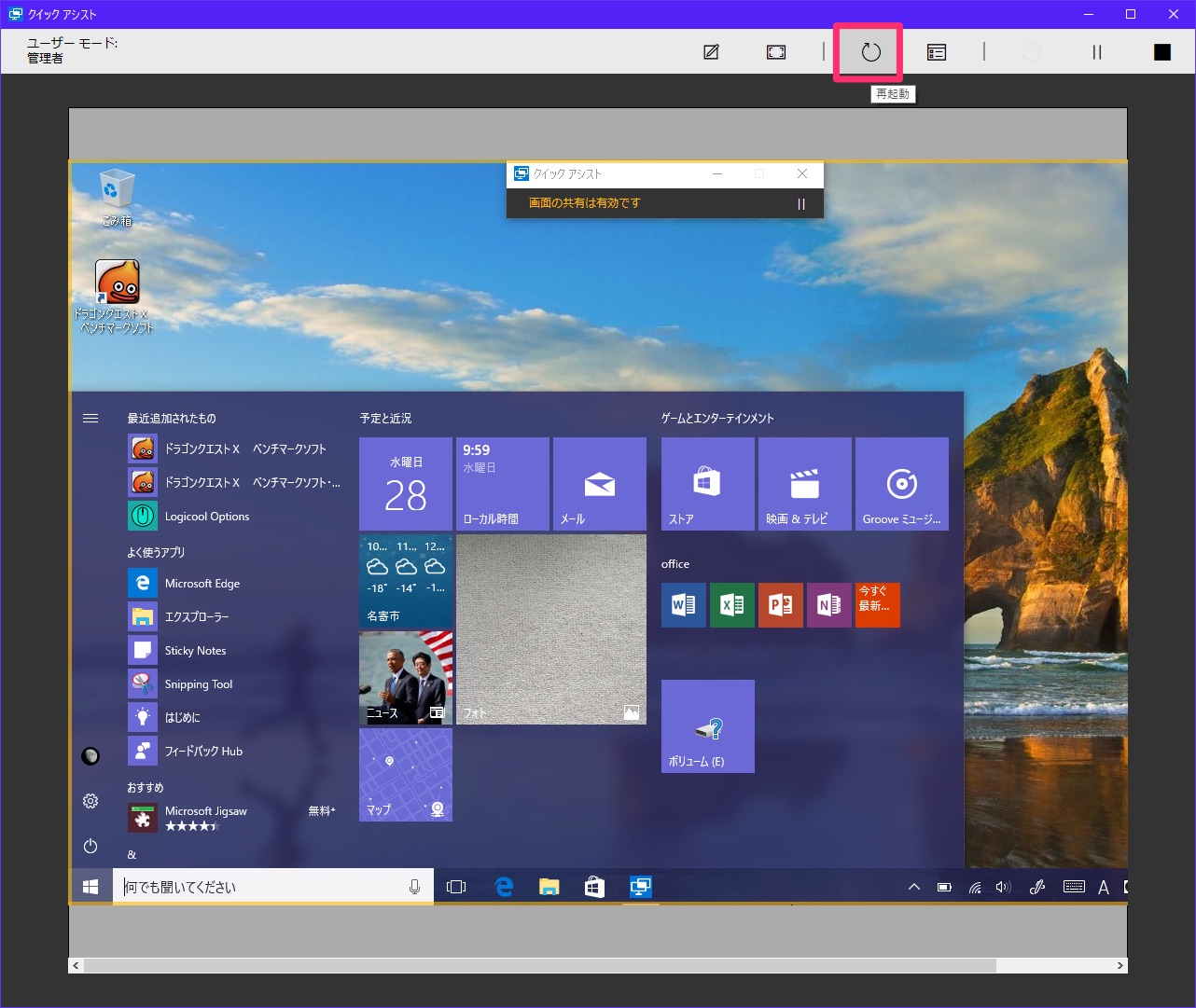1196x1008 pixels.
Task: Open Store from the remote taskbar
Action: (x=594, y=887)
